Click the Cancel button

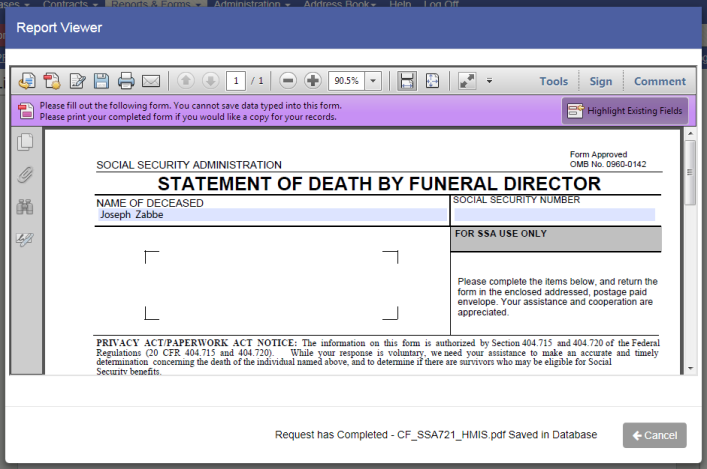tap(655, 435)
